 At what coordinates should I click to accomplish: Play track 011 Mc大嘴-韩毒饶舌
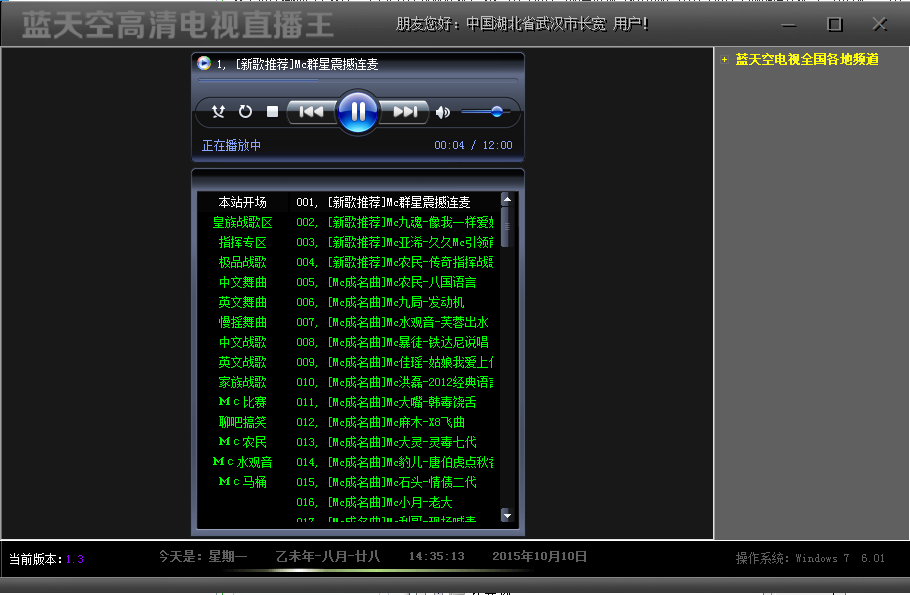tap(386, 402)
